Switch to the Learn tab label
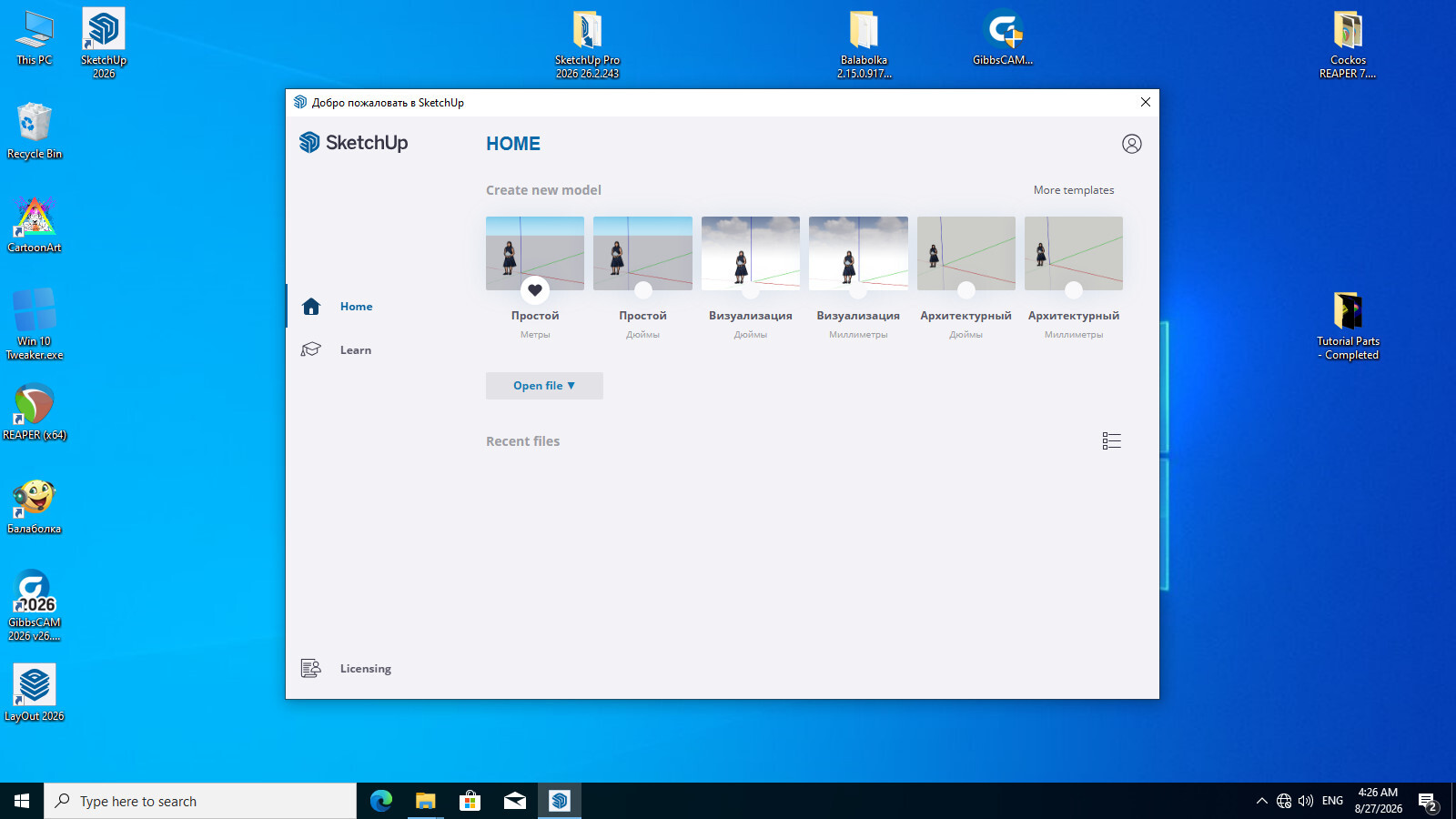 (x=356, y=350)
